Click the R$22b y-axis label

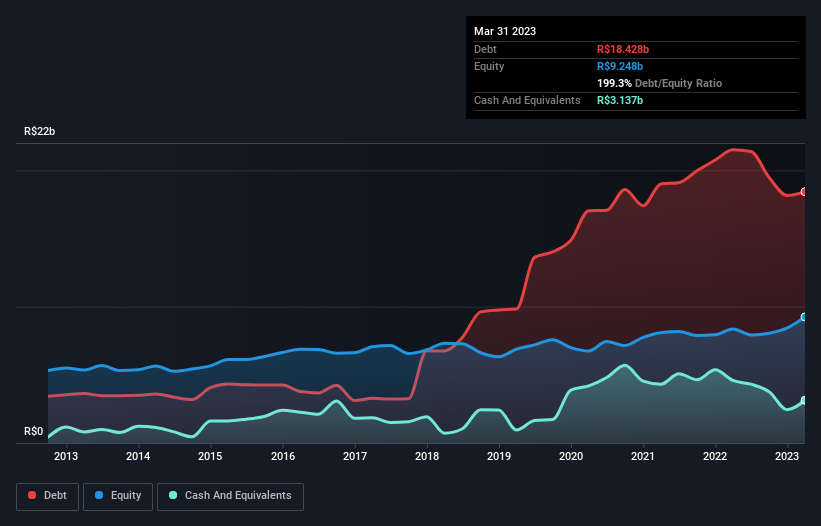[x=39, y=131]
